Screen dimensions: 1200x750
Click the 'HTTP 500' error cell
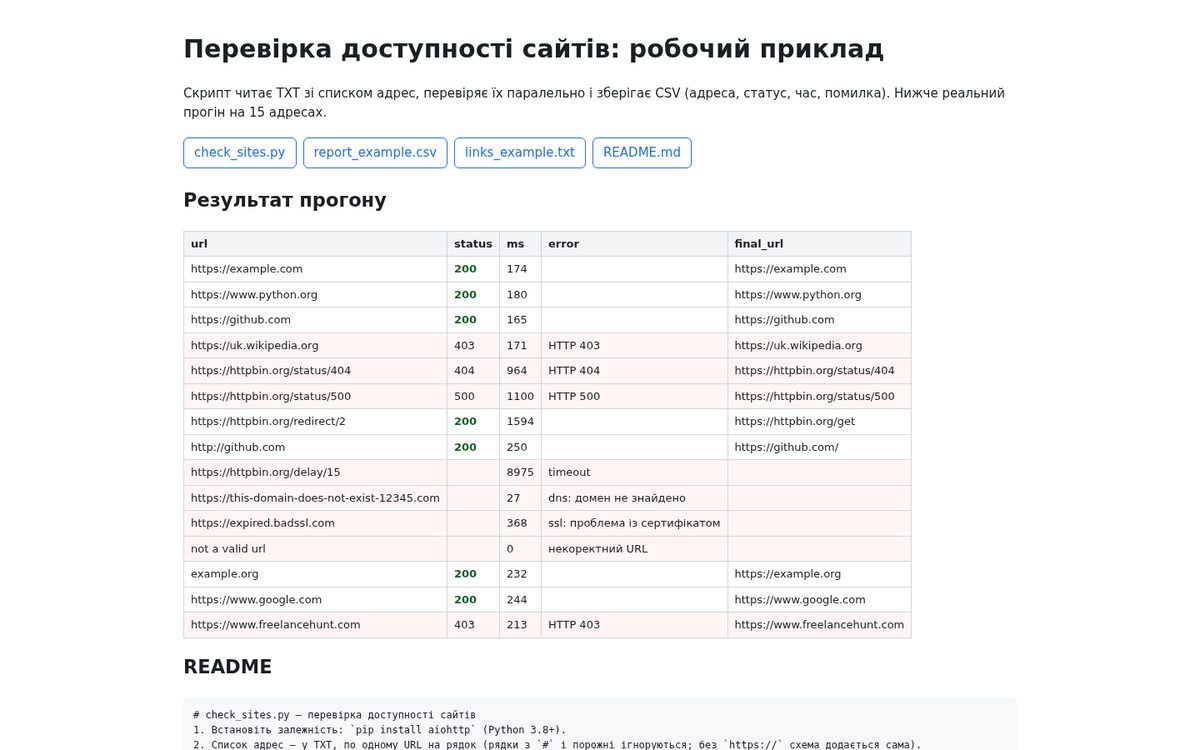(x=634, y=396)
